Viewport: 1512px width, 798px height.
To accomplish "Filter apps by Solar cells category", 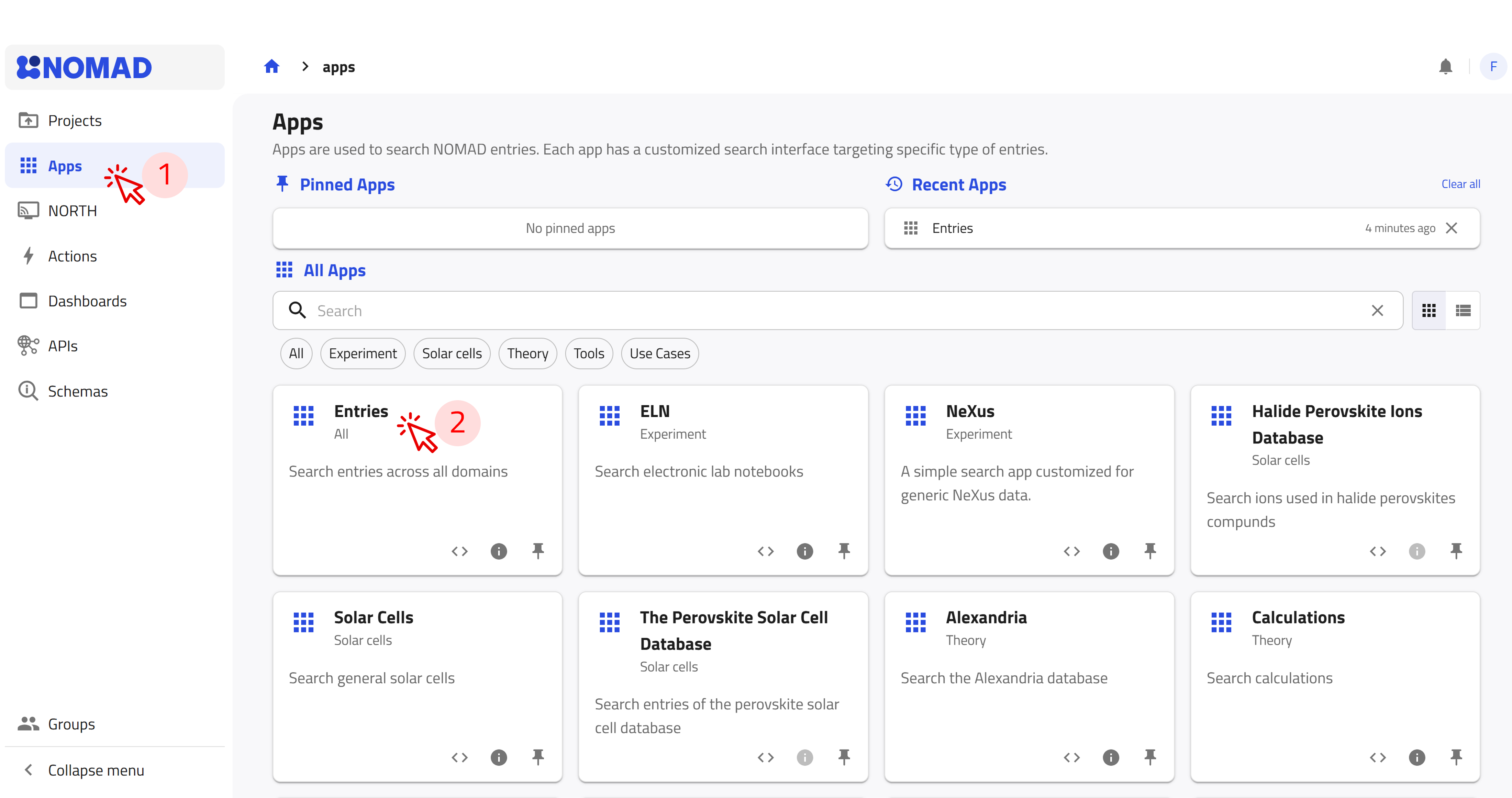I will (452, 353).
